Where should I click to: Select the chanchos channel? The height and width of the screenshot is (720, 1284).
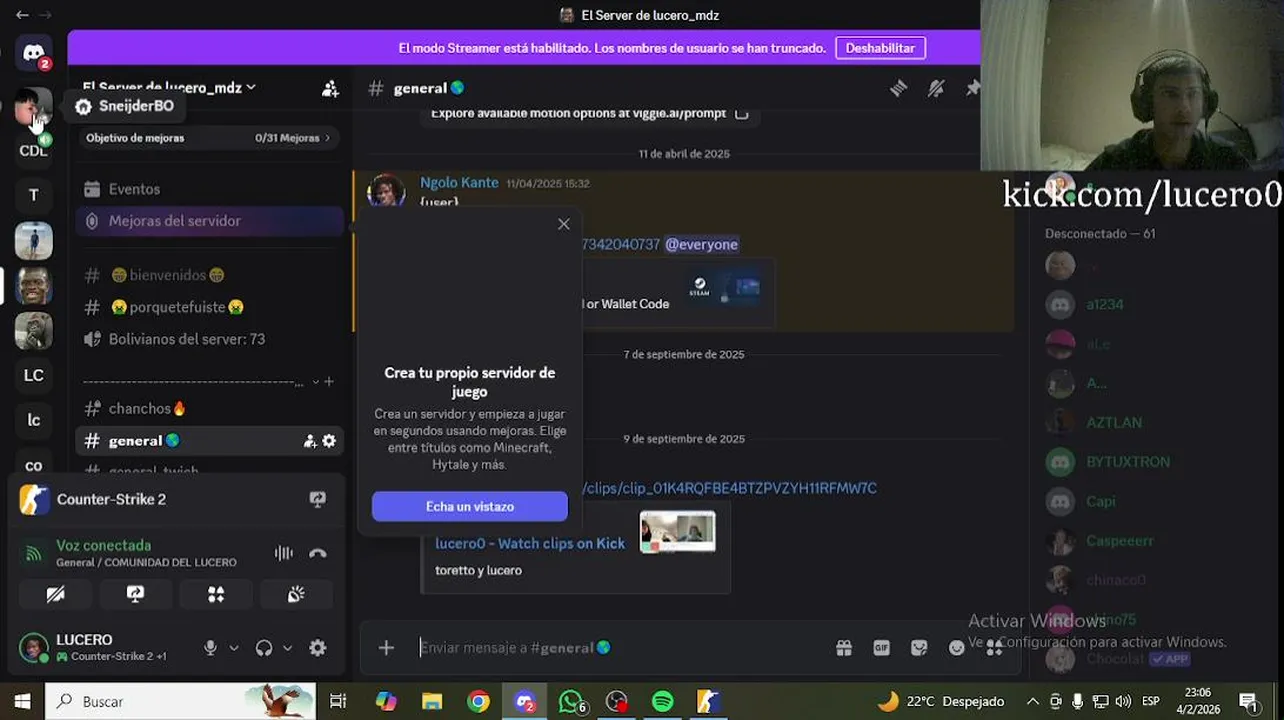[x=210, y=408]
